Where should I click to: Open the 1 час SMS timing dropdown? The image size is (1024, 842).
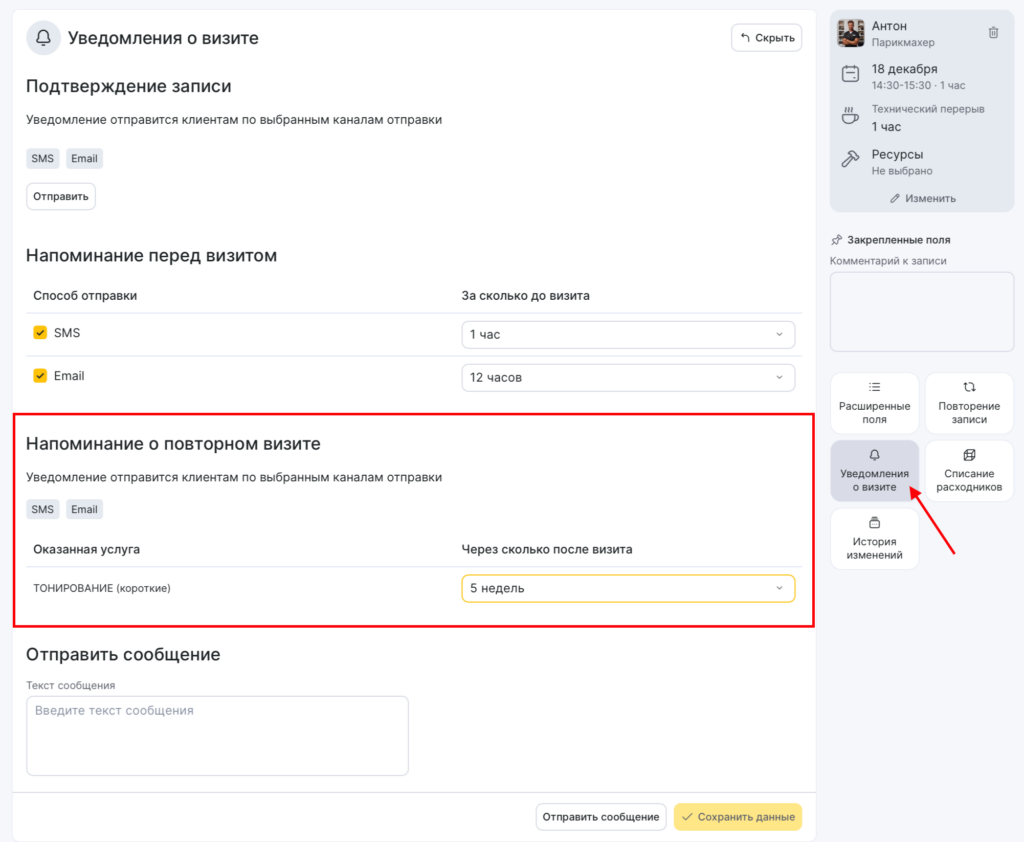tap(628, 335)
